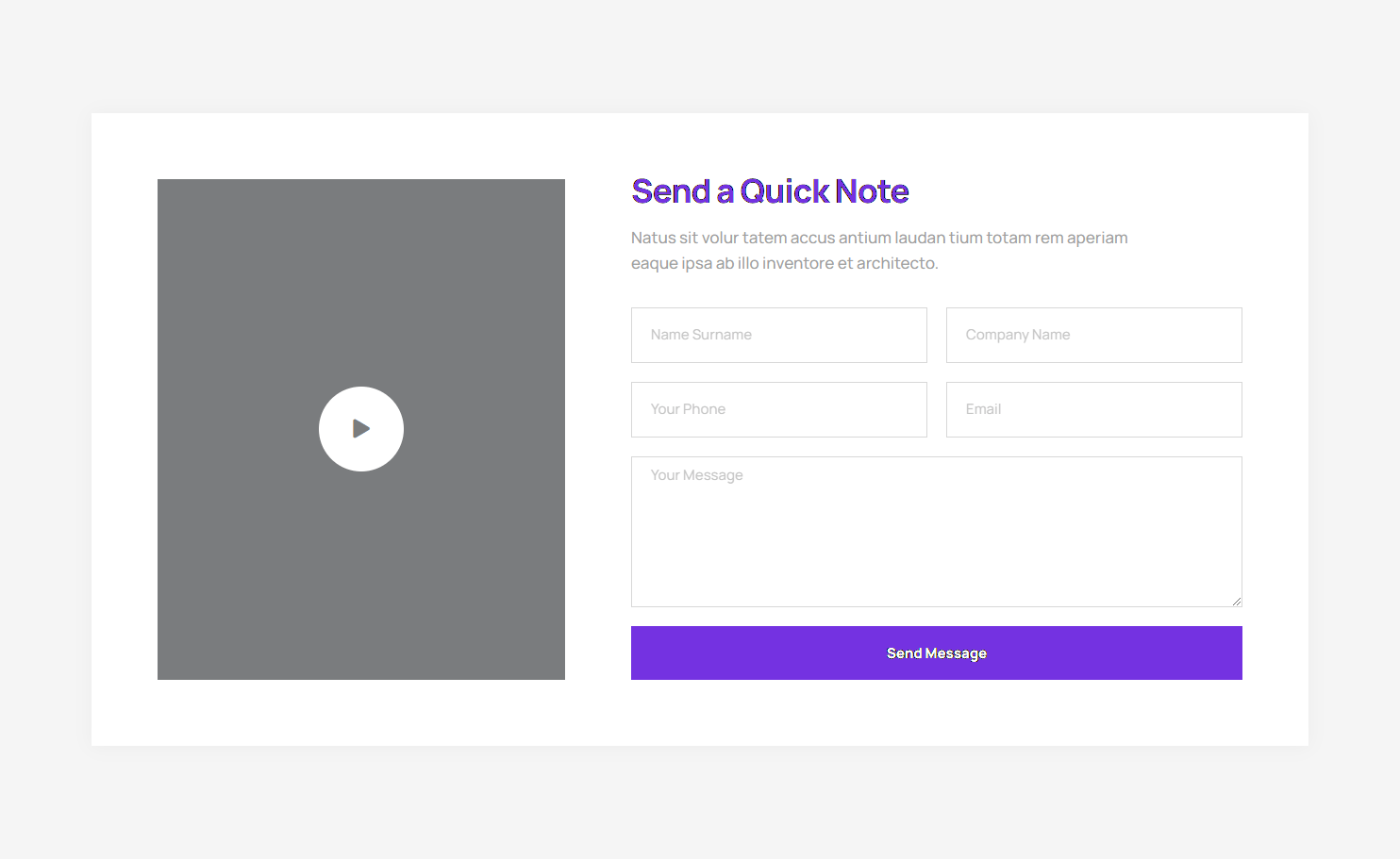Click the "Name Surname" placeholder text
The image size is (1400, 859).
[701, 335]
